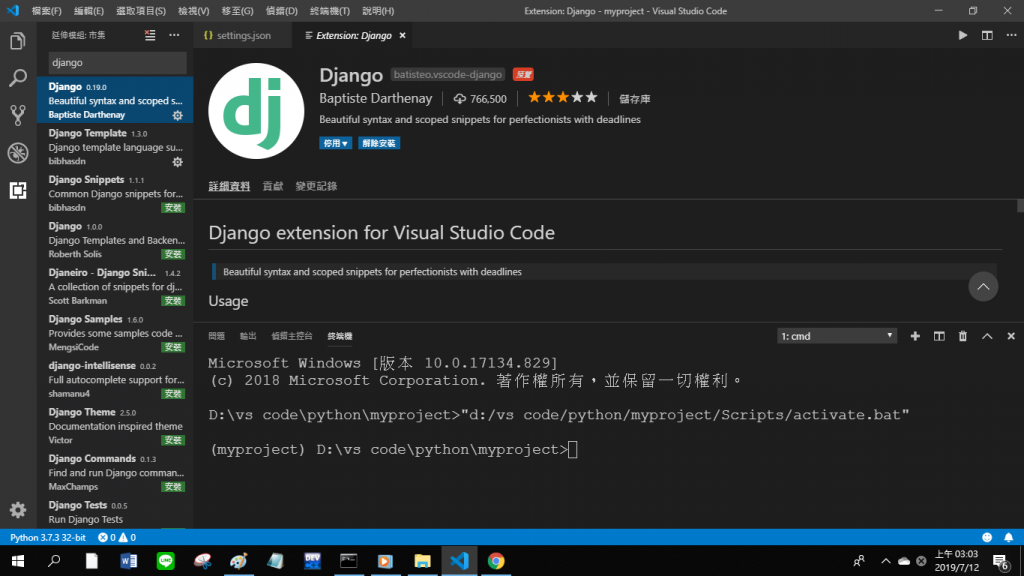The height and width of the screenshot is (576, 1024).
Task: Open the 終端機(T) Terminal menu
Action: pyautogui.click(x=330, y=11)
